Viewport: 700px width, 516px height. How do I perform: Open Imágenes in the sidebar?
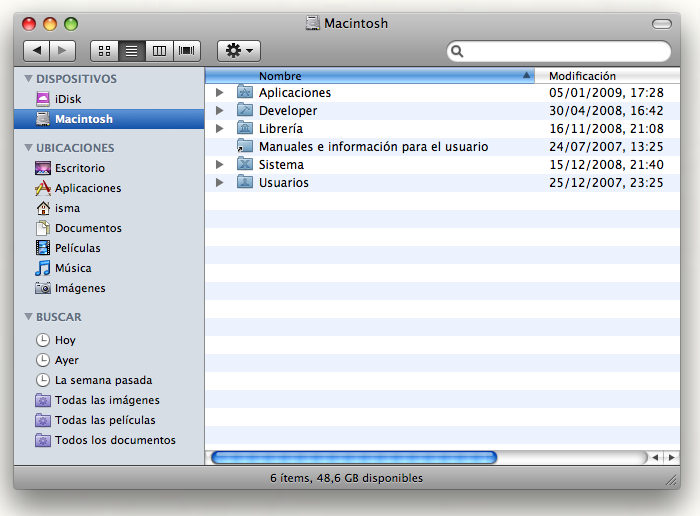click(x=109, y=288)
